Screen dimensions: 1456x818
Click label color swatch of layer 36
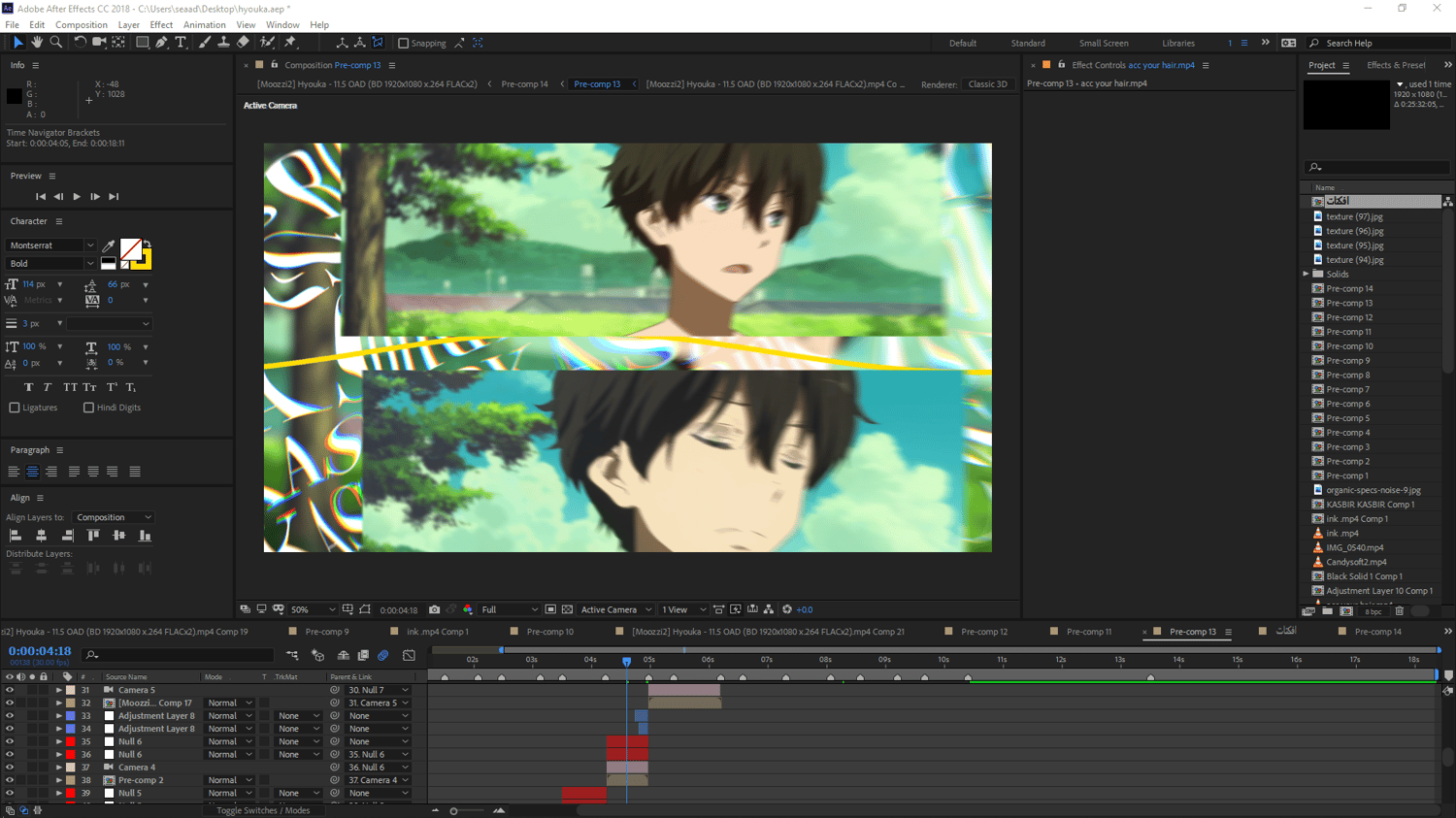pos(71,754)
